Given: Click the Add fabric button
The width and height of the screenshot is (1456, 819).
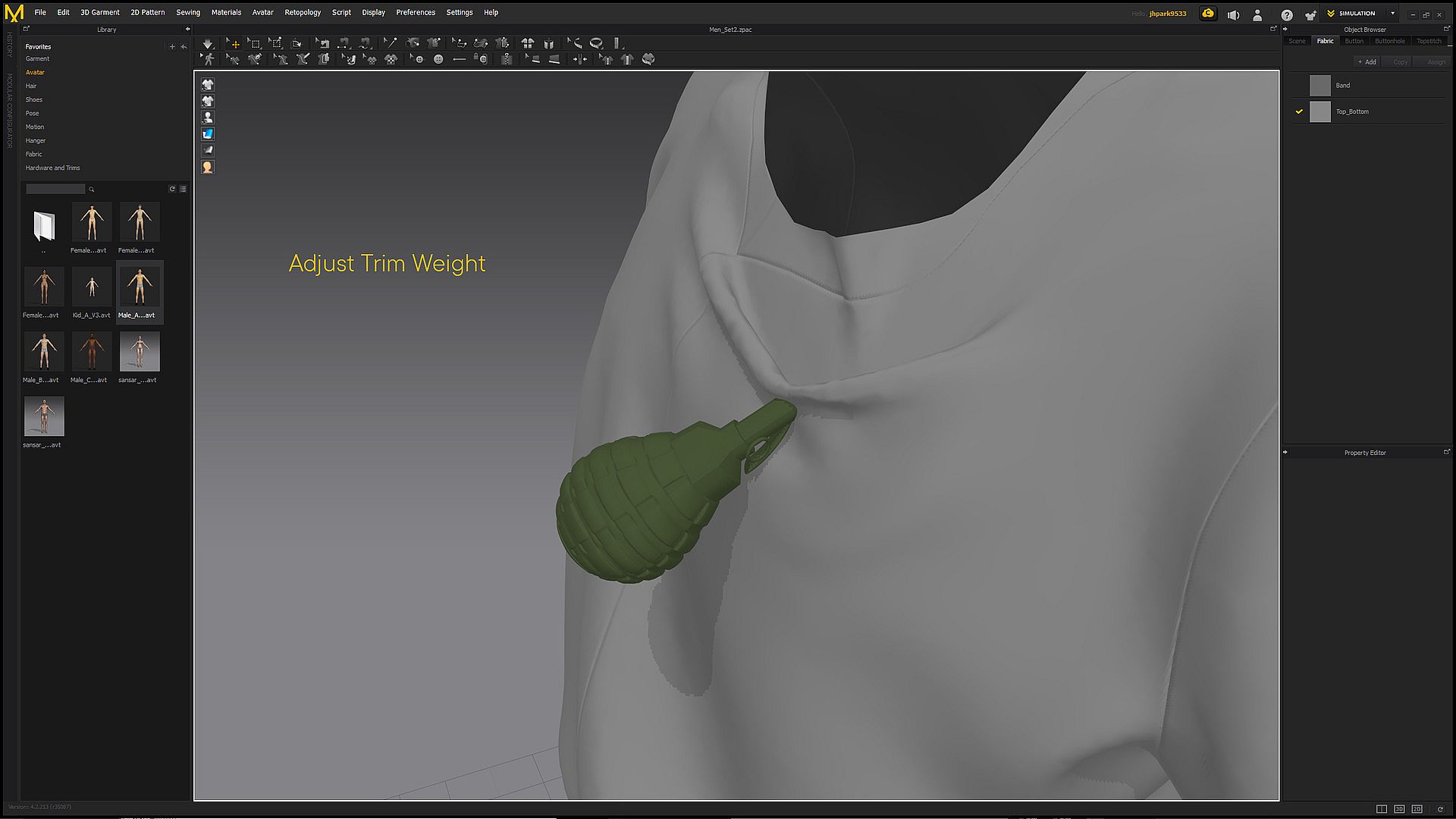Looking at the screenshot, I should (x=1367, y=62).
